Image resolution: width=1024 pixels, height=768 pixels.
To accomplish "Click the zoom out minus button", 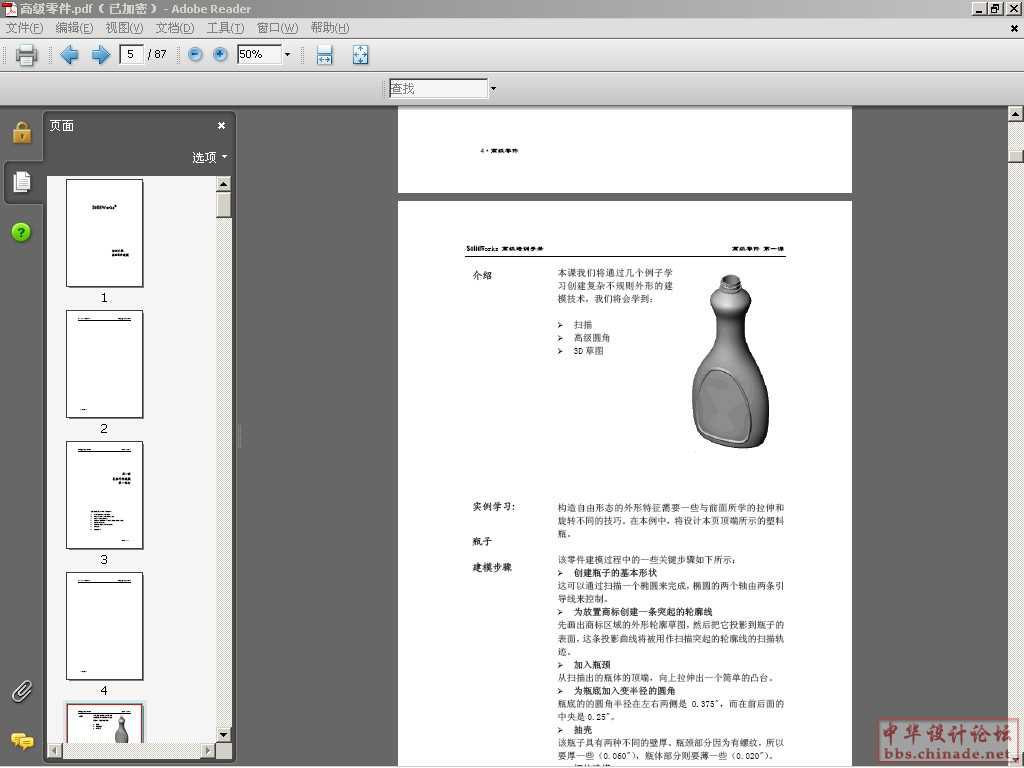I will coord(195,55).
